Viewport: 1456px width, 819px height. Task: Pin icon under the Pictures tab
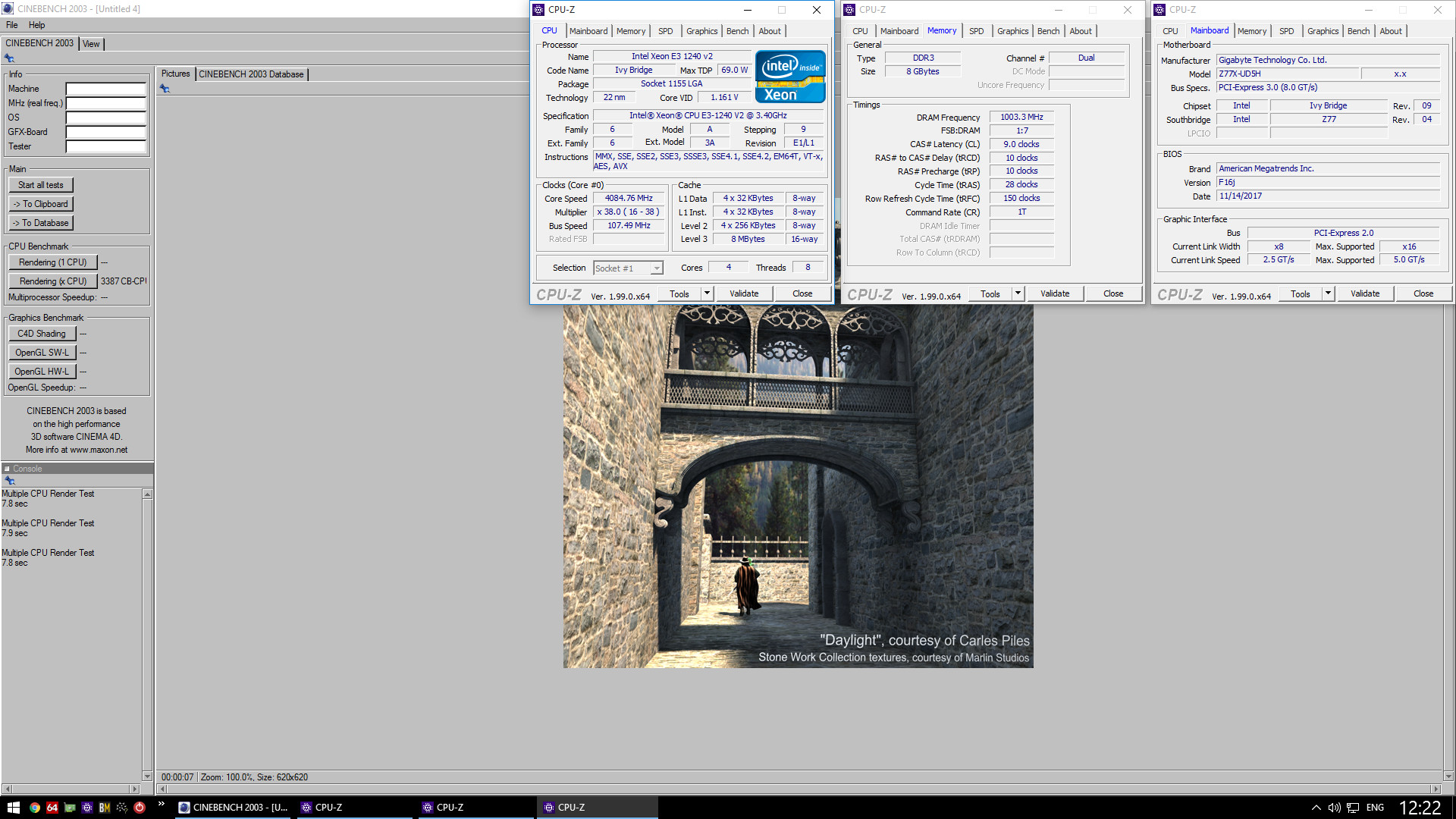165,89
